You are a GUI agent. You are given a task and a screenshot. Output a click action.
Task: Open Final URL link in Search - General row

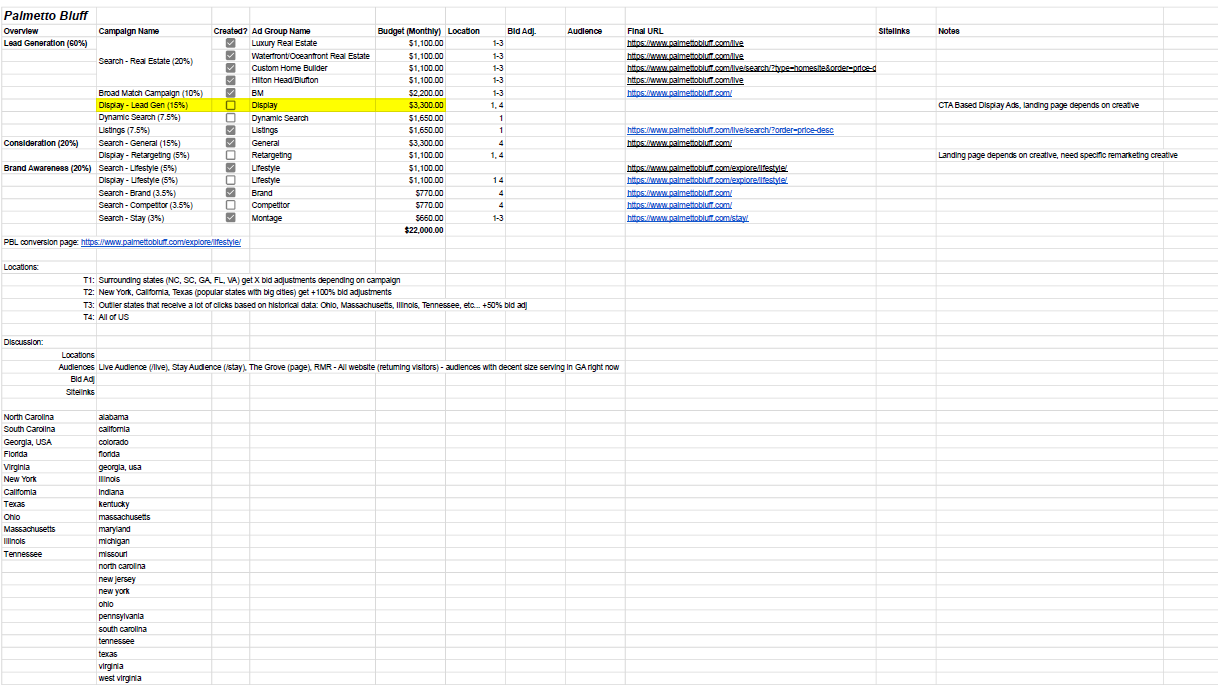tap(679, 143)
